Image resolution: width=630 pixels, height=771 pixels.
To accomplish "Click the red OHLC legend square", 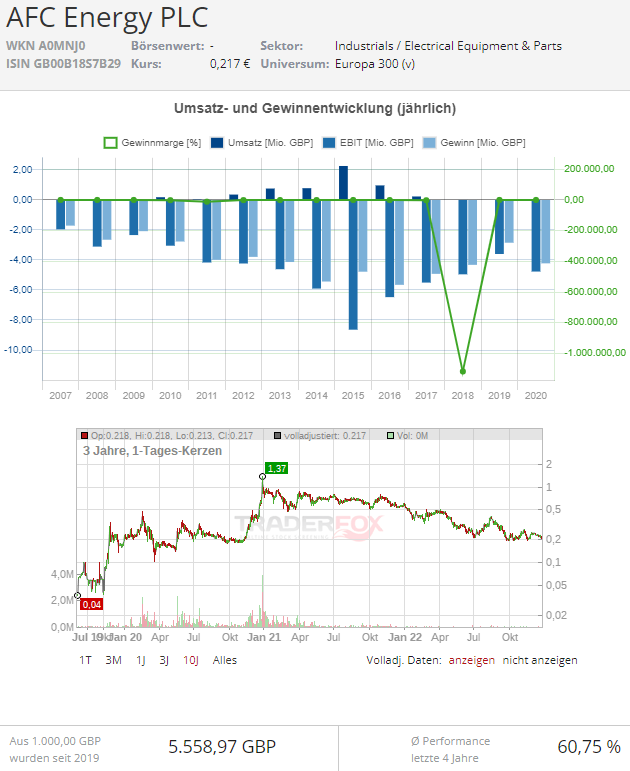I will pyautogui.click(x=85, y=436).
